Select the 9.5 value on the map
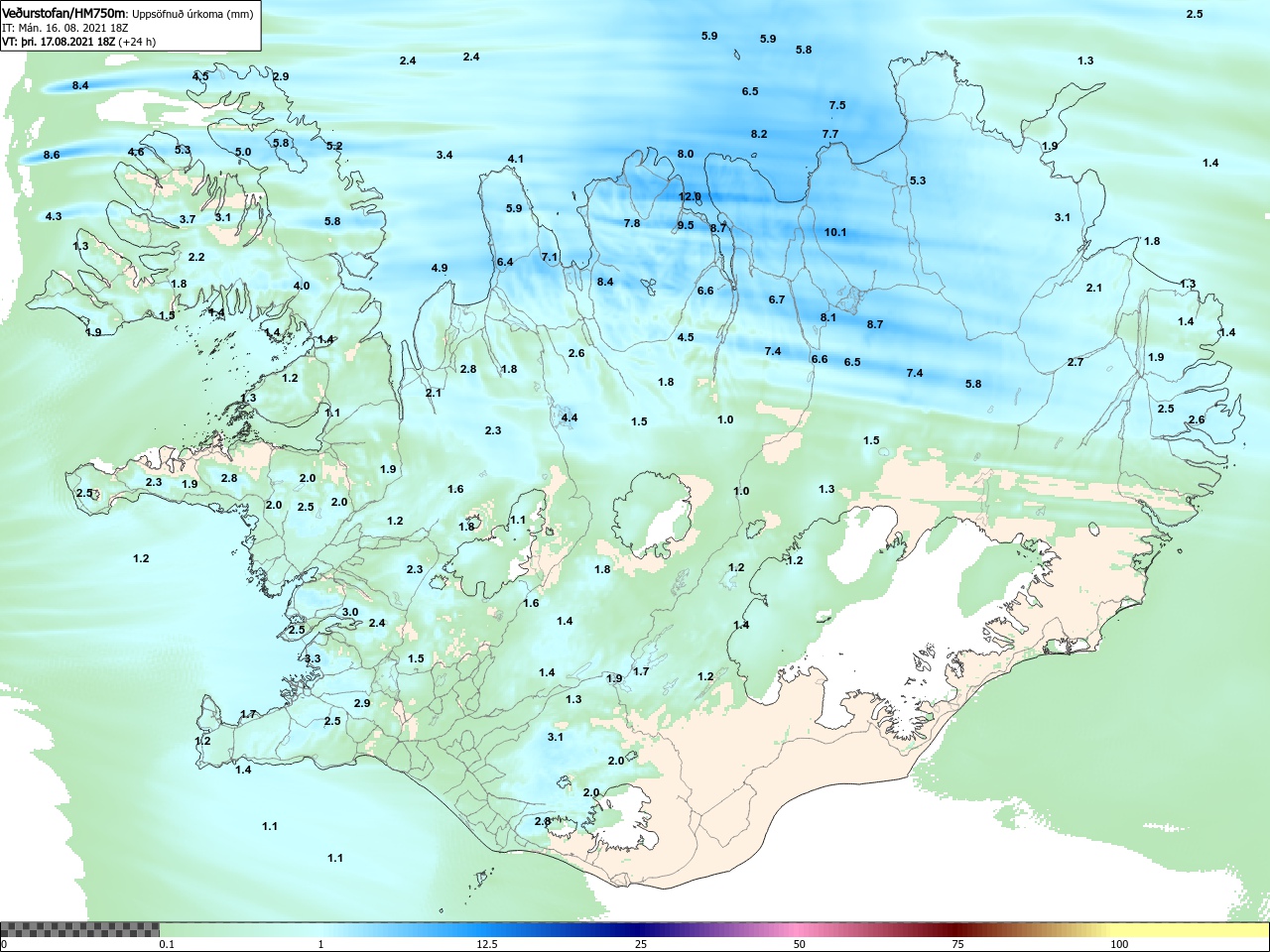Screen dimensions: 1270x952 [686, 225]
